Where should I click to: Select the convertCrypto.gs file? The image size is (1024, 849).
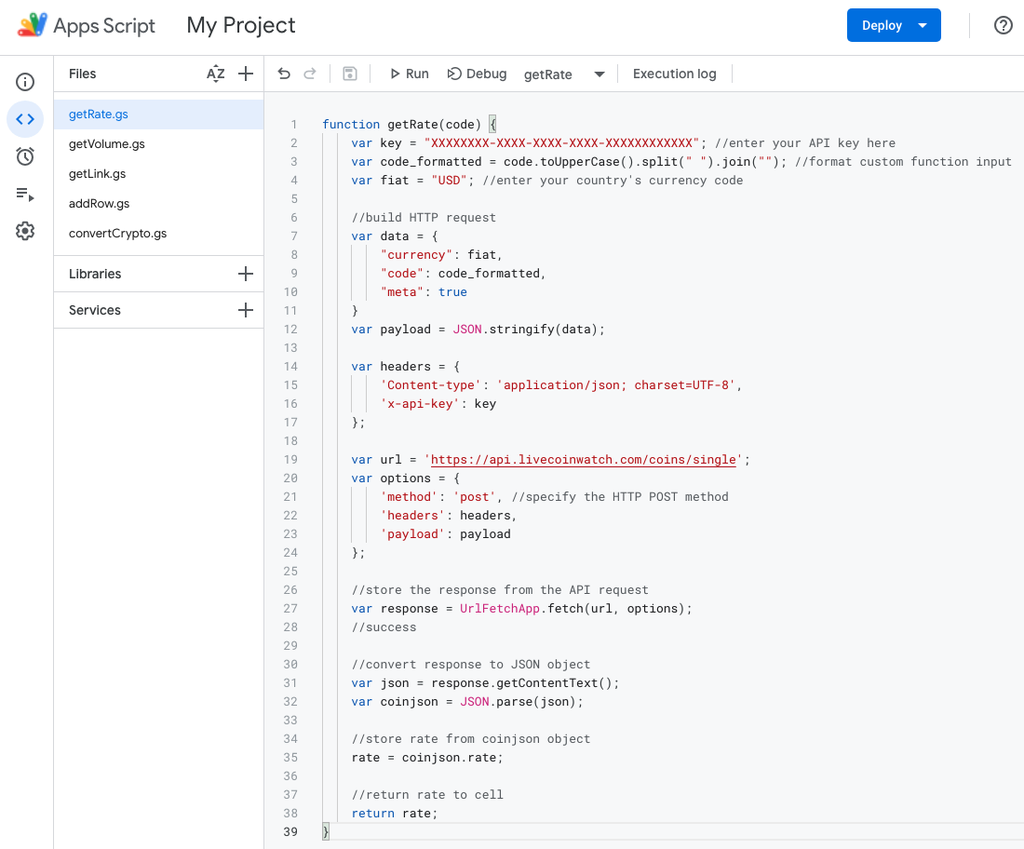[118, 233]
